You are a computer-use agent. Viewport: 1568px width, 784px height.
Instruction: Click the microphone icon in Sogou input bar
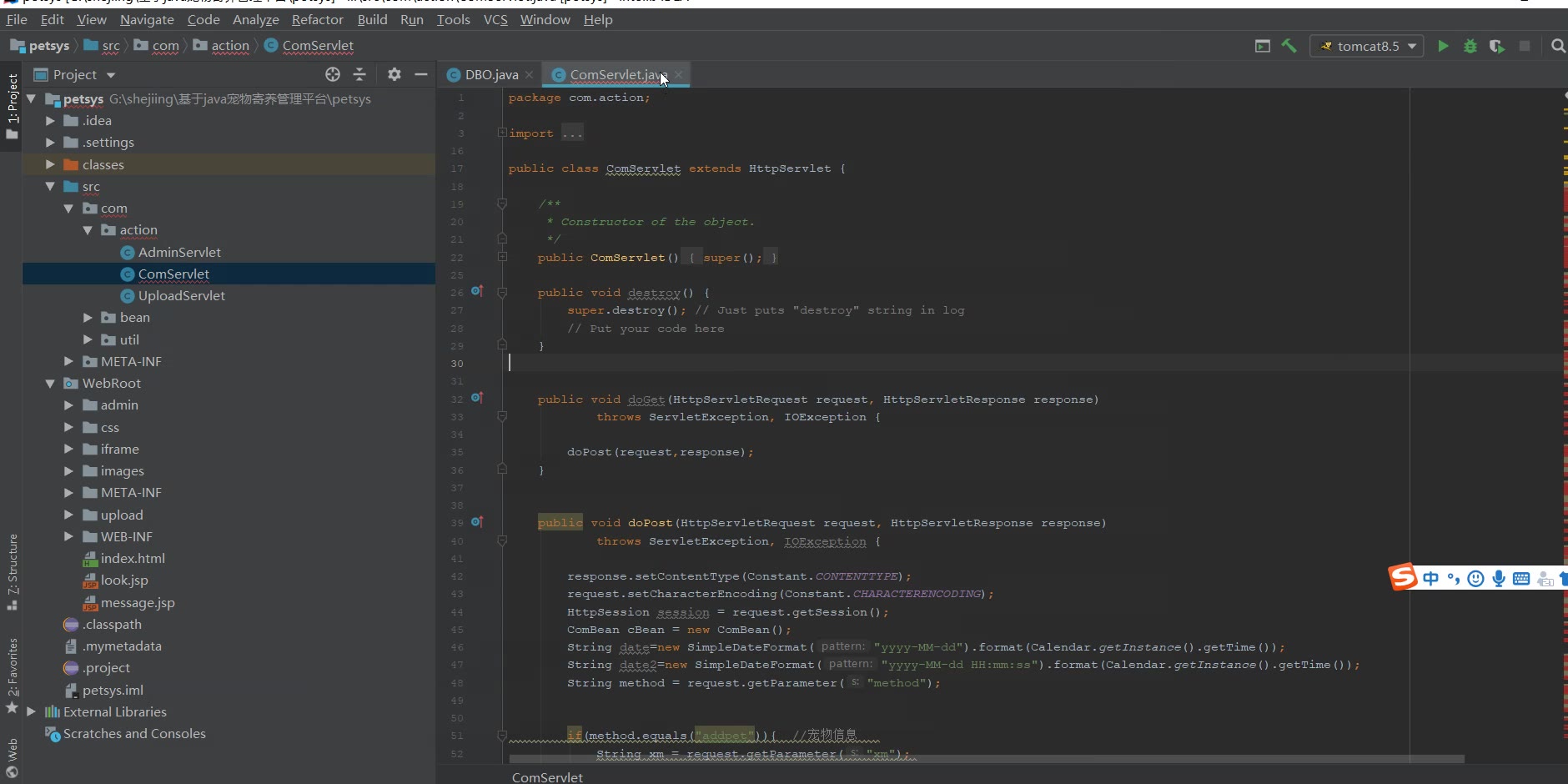[x=1499, y=579]
